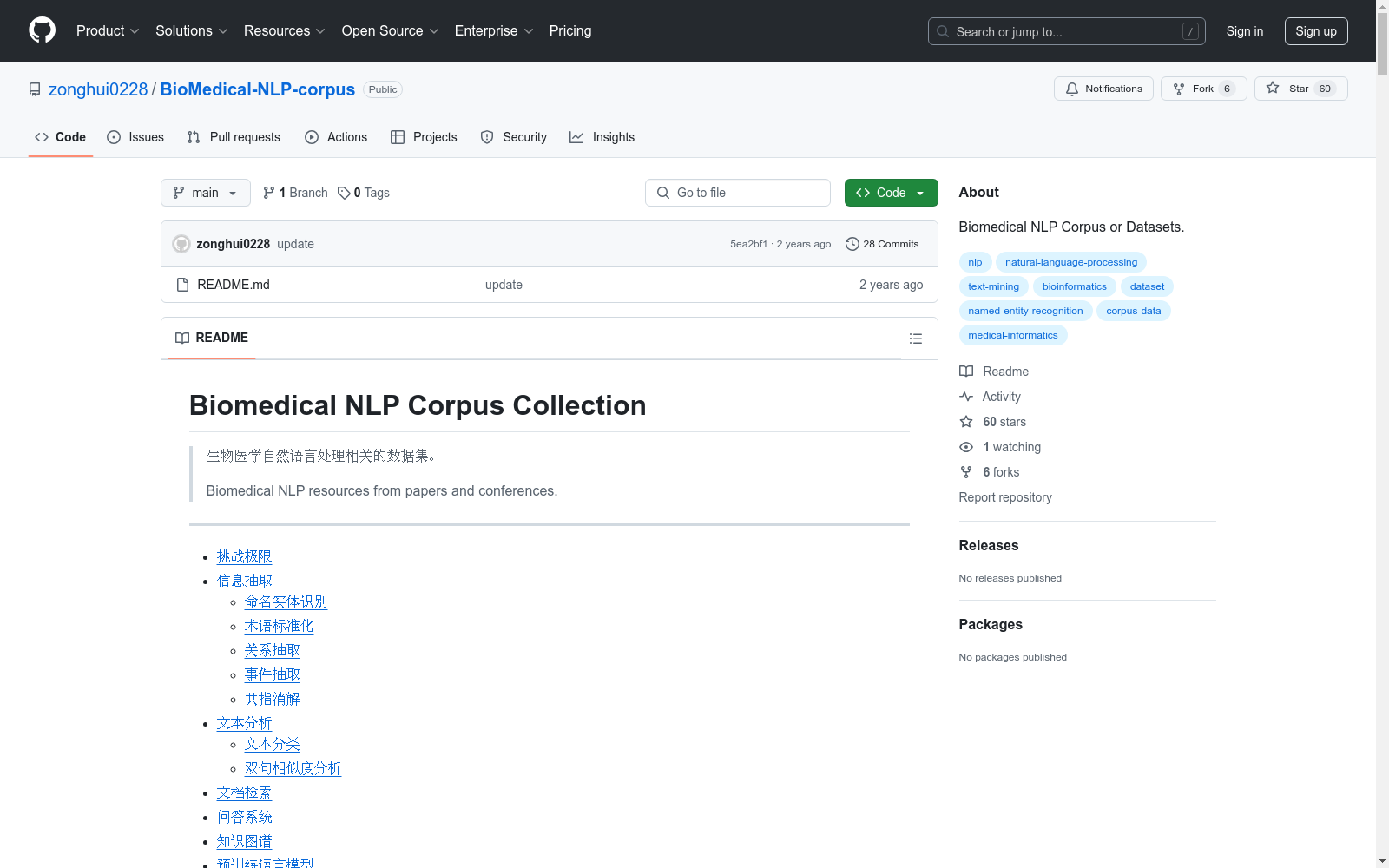Click the medical-informatics topic tag
The height and width of the screenshot is (868, 1389).
[1012, 335]
